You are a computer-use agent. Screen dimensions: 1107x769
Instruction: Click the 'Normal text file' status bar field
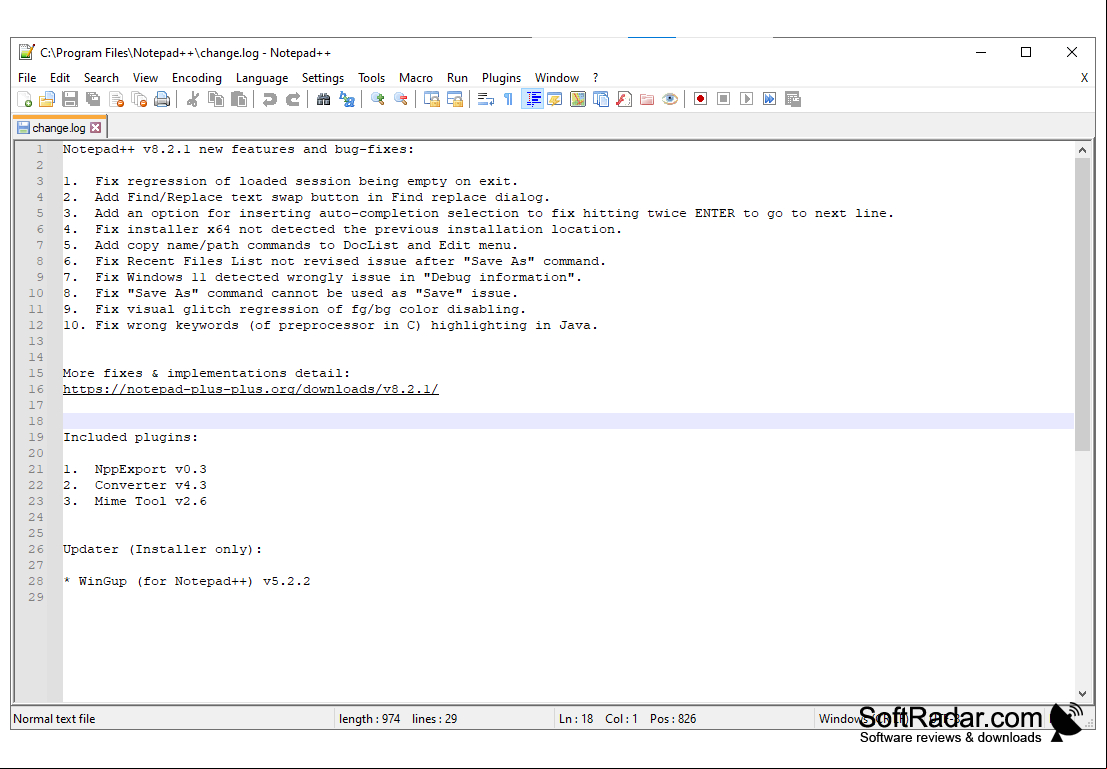click(54, 719)
